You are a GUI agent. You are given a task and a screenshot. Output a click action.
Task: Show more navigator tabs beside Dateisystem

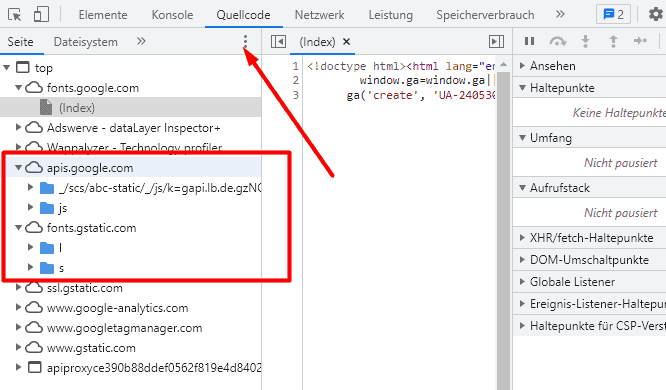point(141,41)
